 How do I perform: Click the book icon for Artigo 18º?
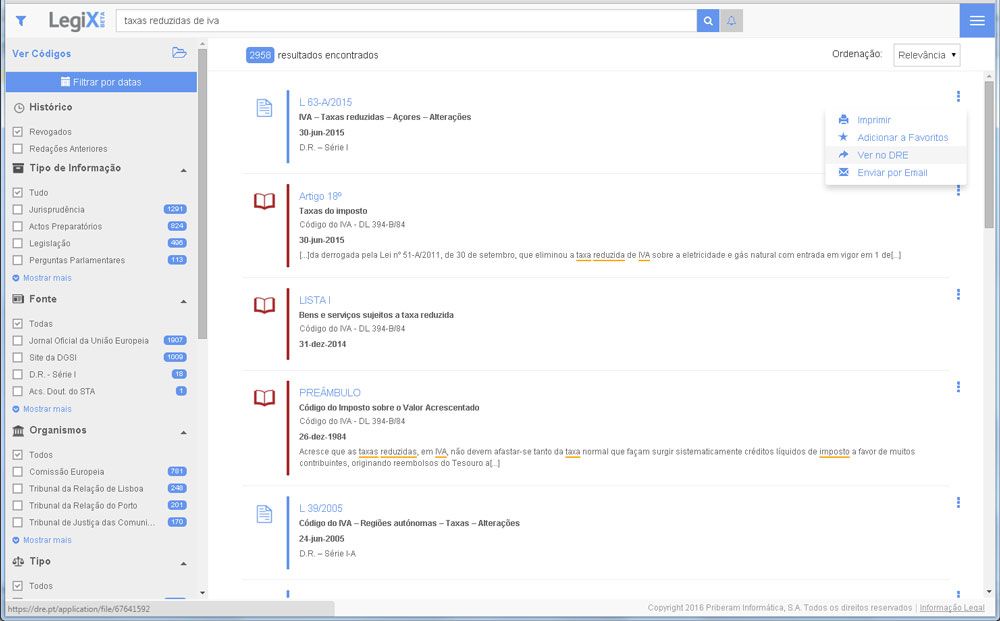(264, 201)
